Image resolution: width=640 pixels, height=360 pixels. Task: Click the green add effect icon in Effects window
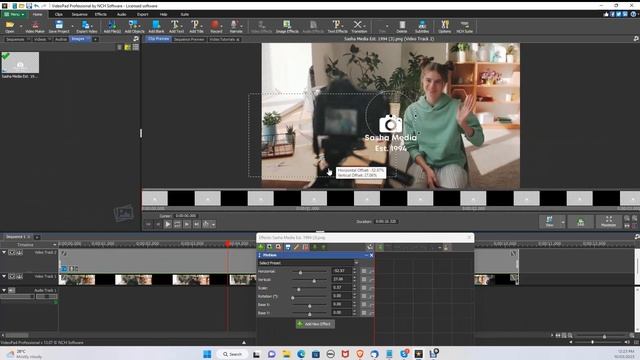pyautogui.click(x=261, y=247)
